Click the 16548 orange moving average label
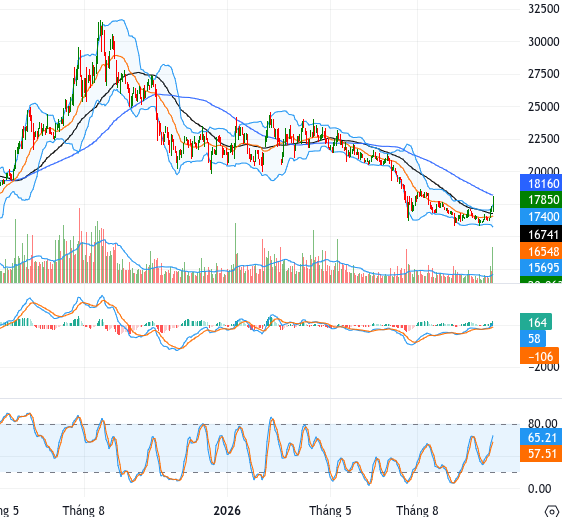This screenshot has width=562, height=517. click(541, 251)
